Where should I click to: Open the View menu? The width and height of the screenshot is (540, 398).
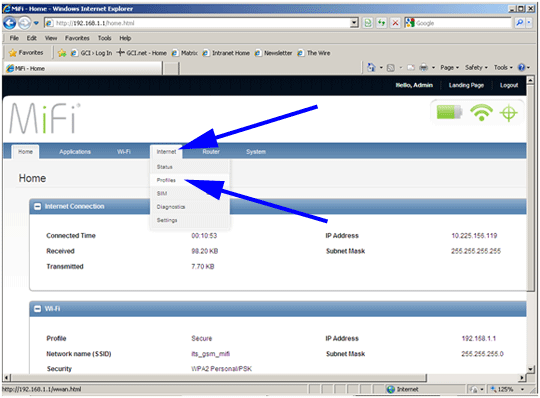pyautogui.click(x=51, y=38)
